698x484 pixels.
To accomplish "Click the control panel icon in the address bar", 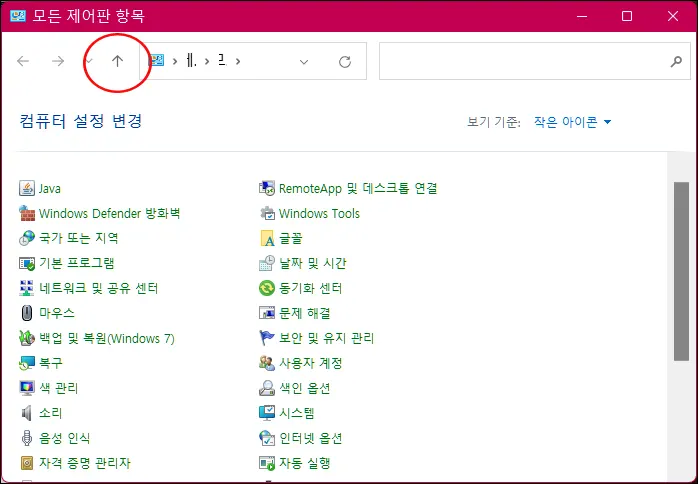I will coord(156,61).
